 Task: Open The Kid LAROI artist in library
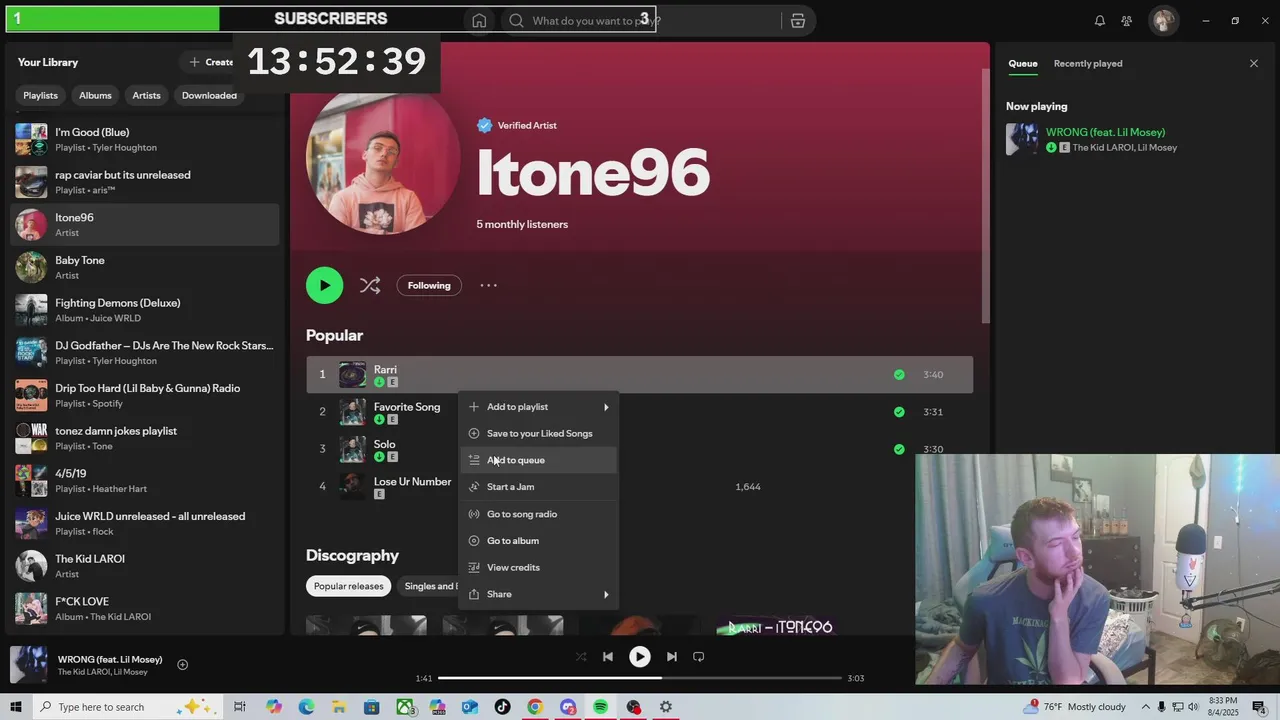click(145, 566)
